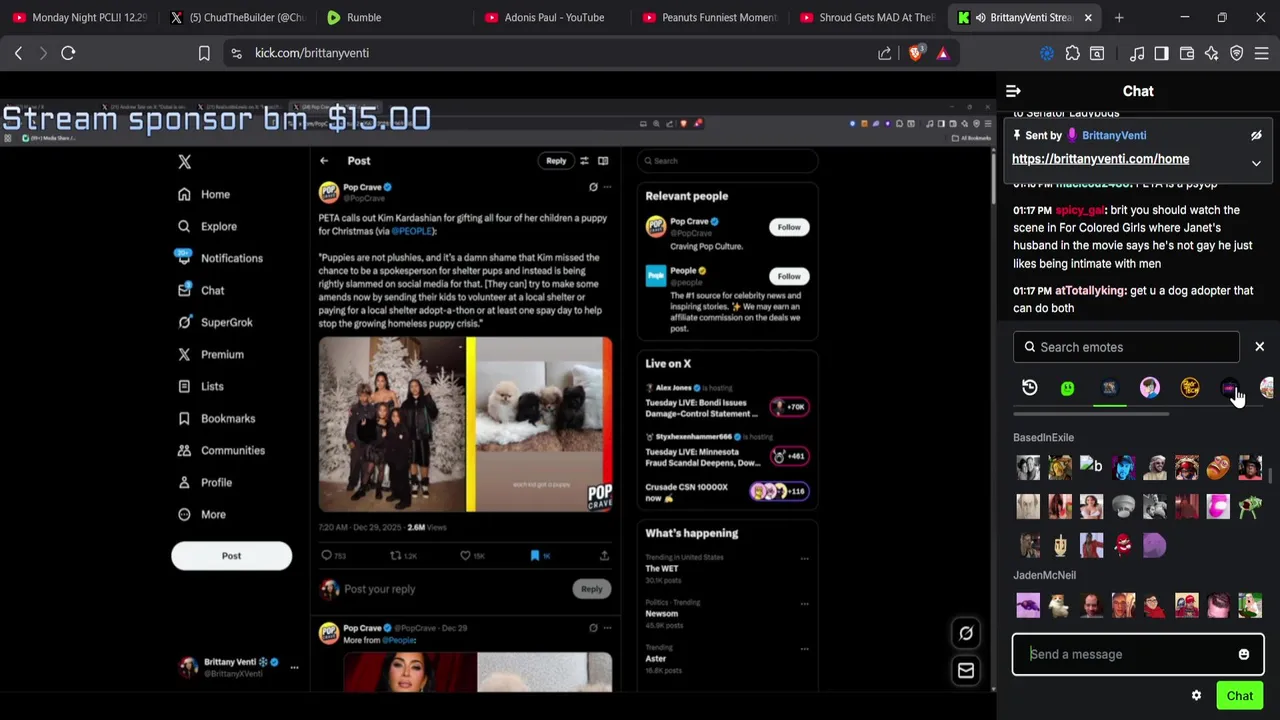The width and height of the screenshot is (1280, 720).
Task: Open the recent emotes clock tab
Action: 1029,388
